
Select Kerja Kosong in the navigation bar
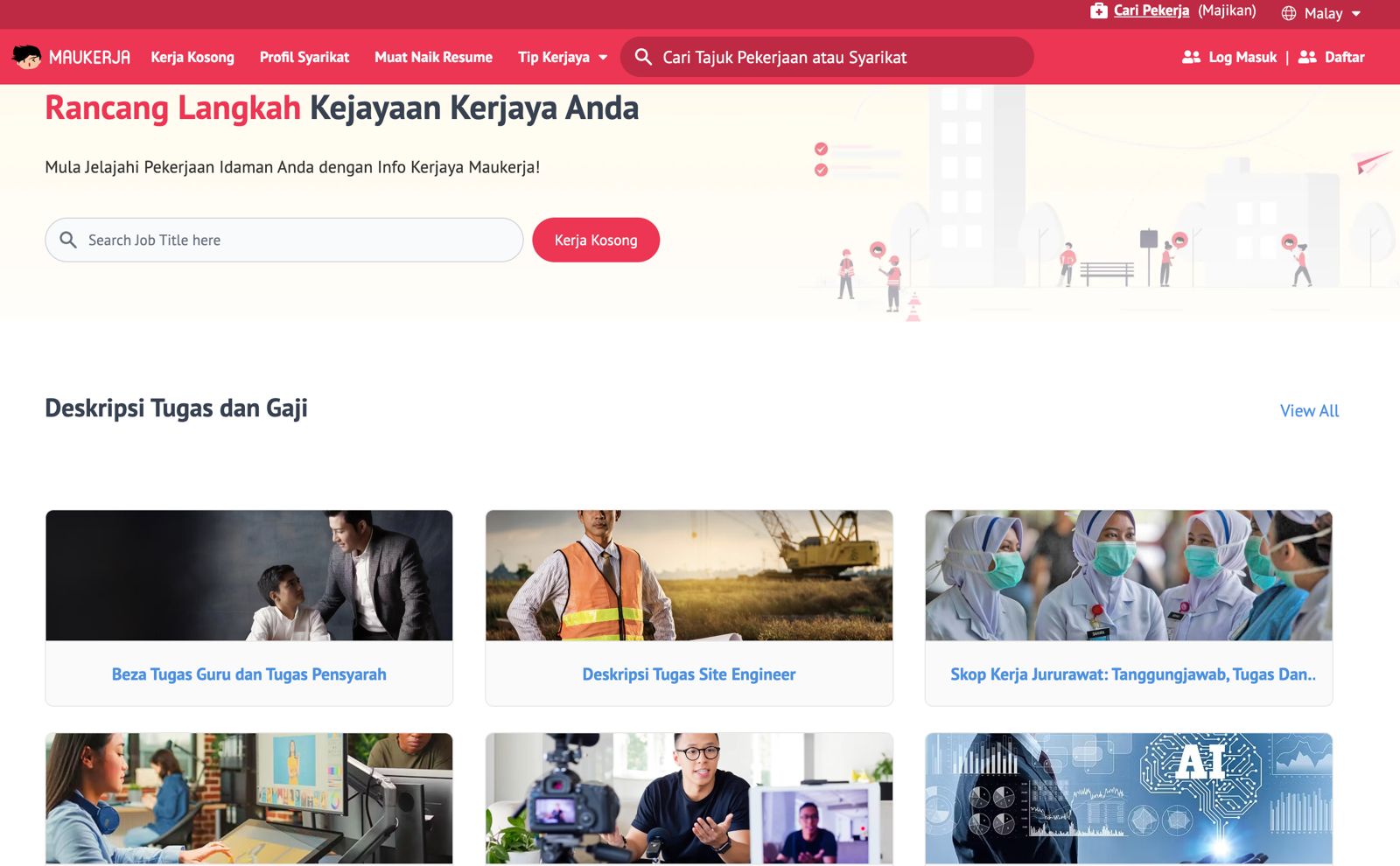192,57
